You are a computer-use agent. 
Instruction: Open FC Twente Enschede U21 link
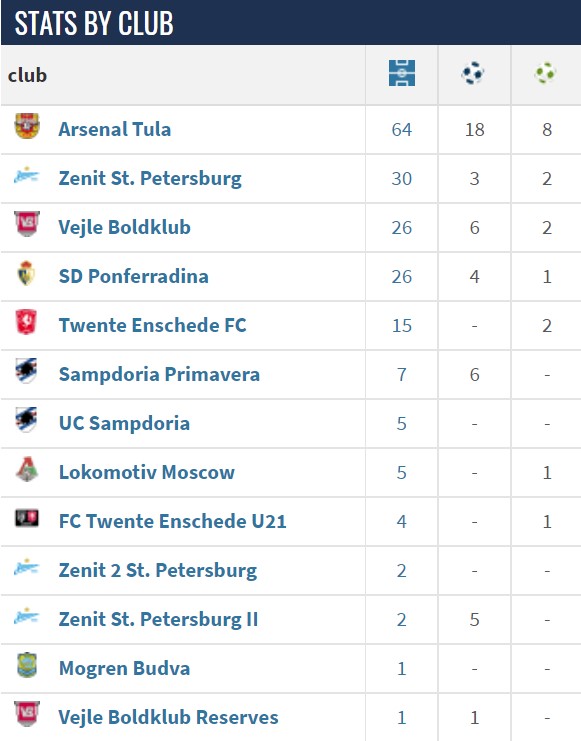point(173,521)
